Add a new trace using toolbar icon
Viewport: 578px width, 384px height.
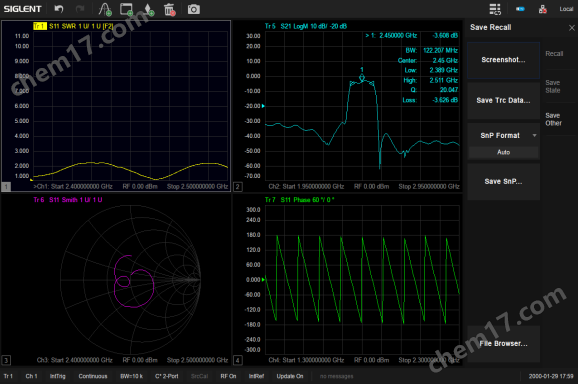click(x=105, y=9)
